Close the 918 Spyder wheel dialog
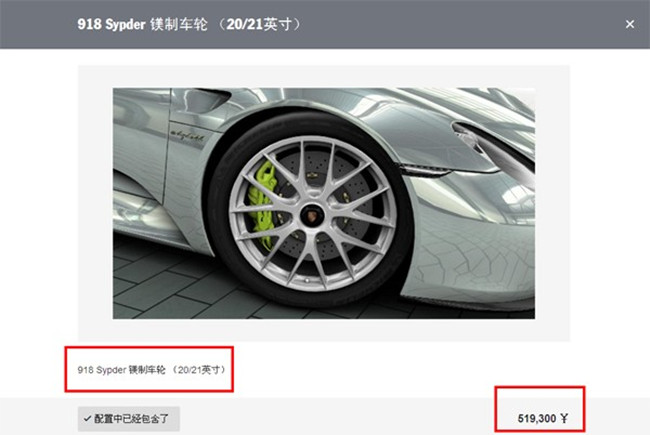 coord(630,24)
